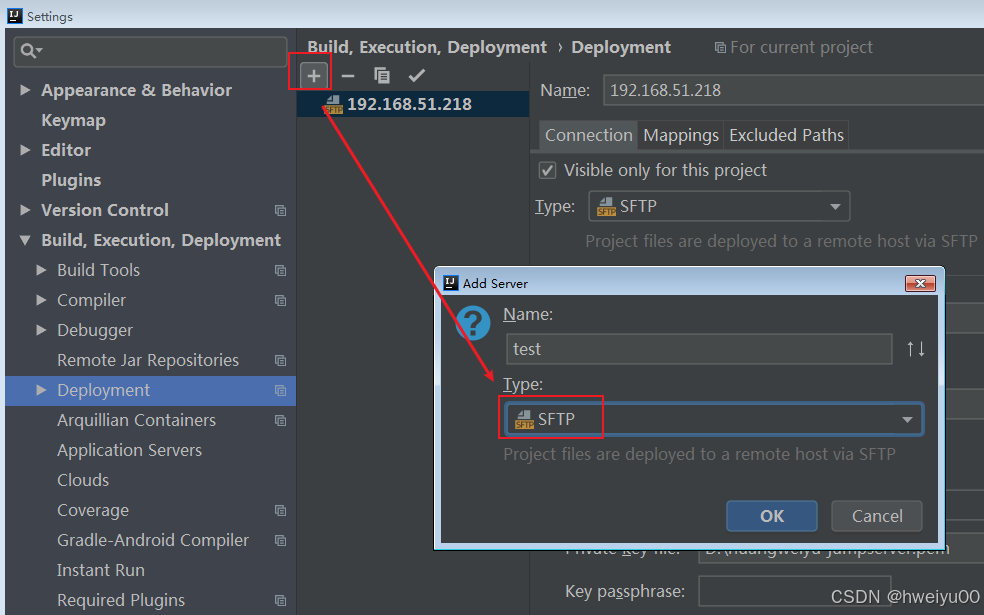Expand Build Tools node
The image size is (984, 615).
pyautogui.click(x=41, y=270)
